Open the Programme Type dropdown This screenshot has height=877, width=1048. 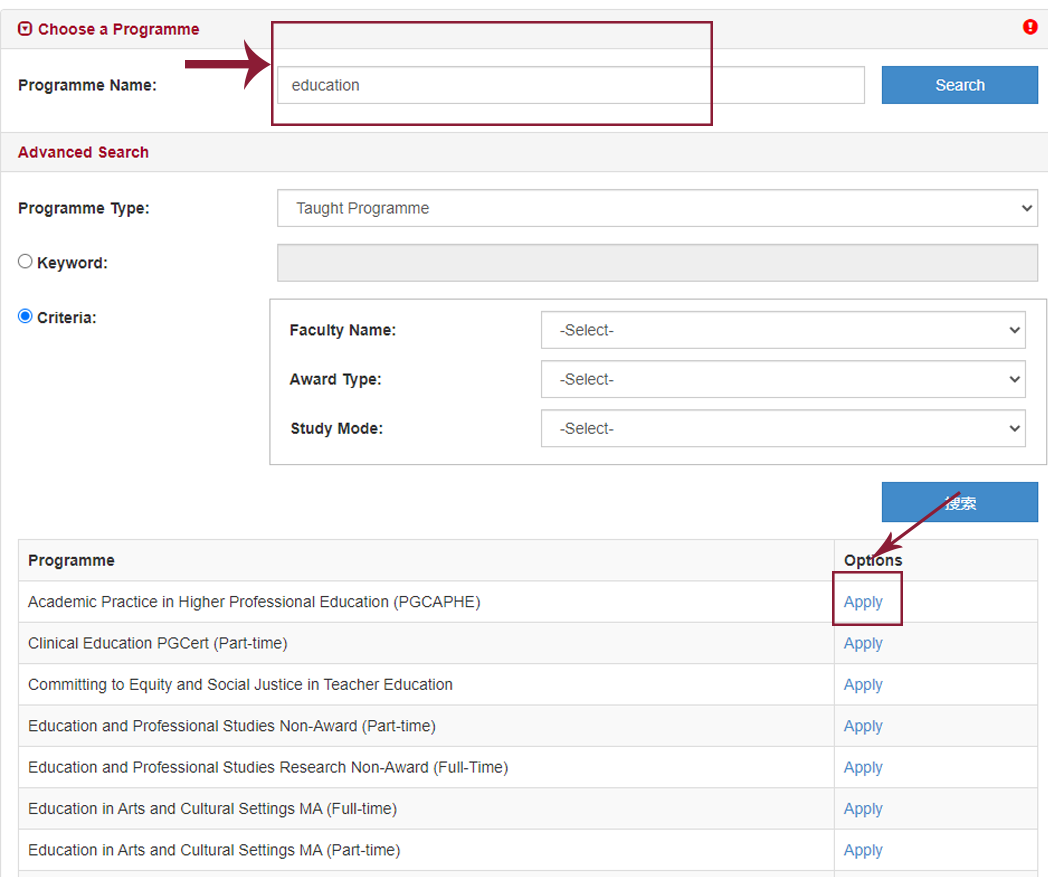click(657, 208)
